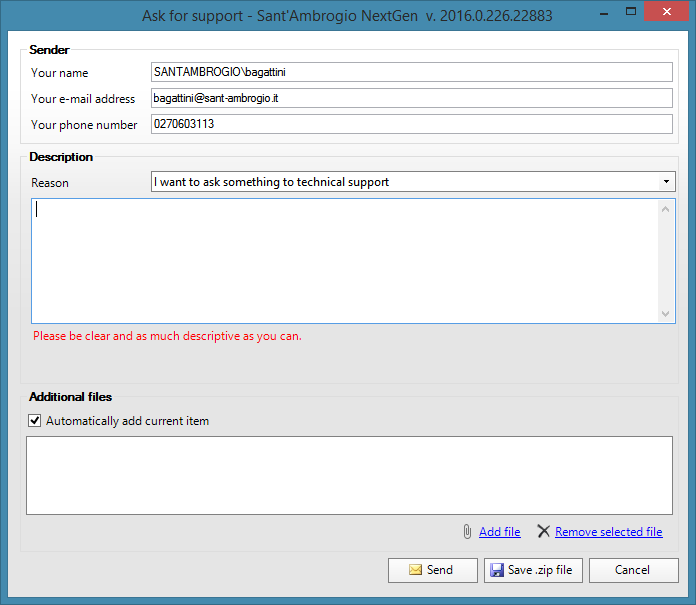Click the 'Your phone number' label
This screenshot has height=605, width=696.
pos(84,125)
